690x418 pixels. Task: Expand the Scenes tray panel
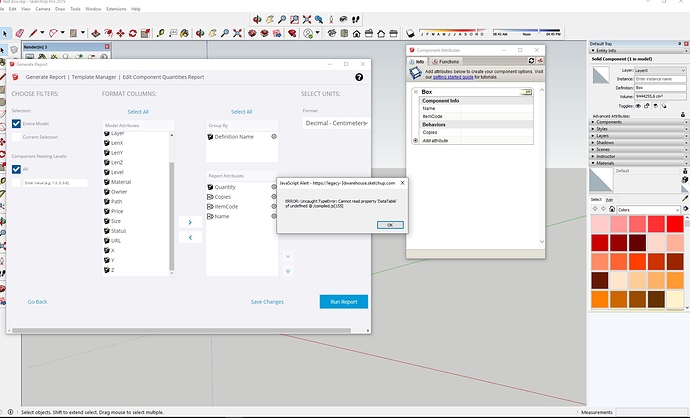(x=638, y=150)
